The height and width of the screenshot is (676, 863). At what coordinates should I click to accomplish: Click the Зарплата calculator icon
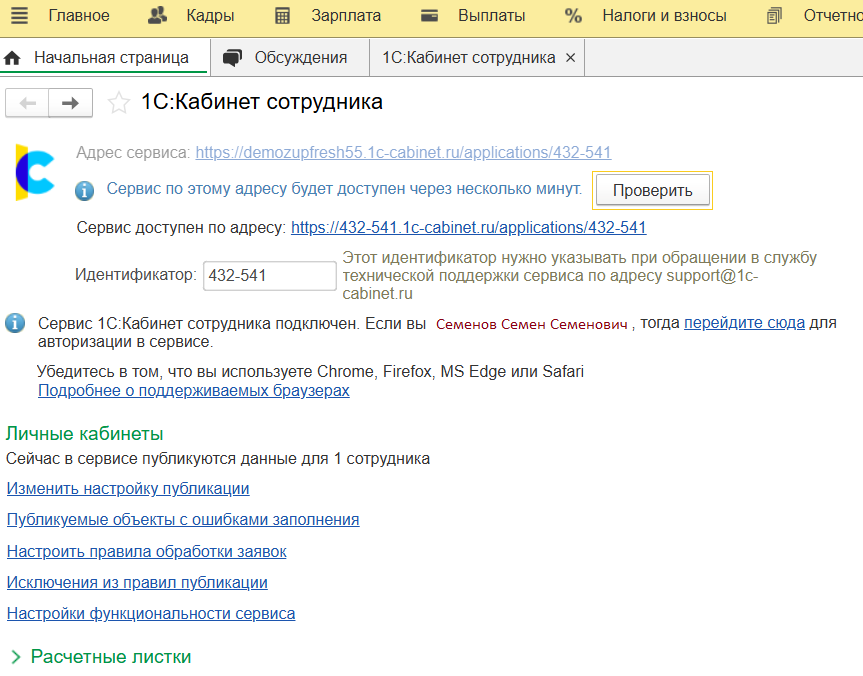click(282, 16)
